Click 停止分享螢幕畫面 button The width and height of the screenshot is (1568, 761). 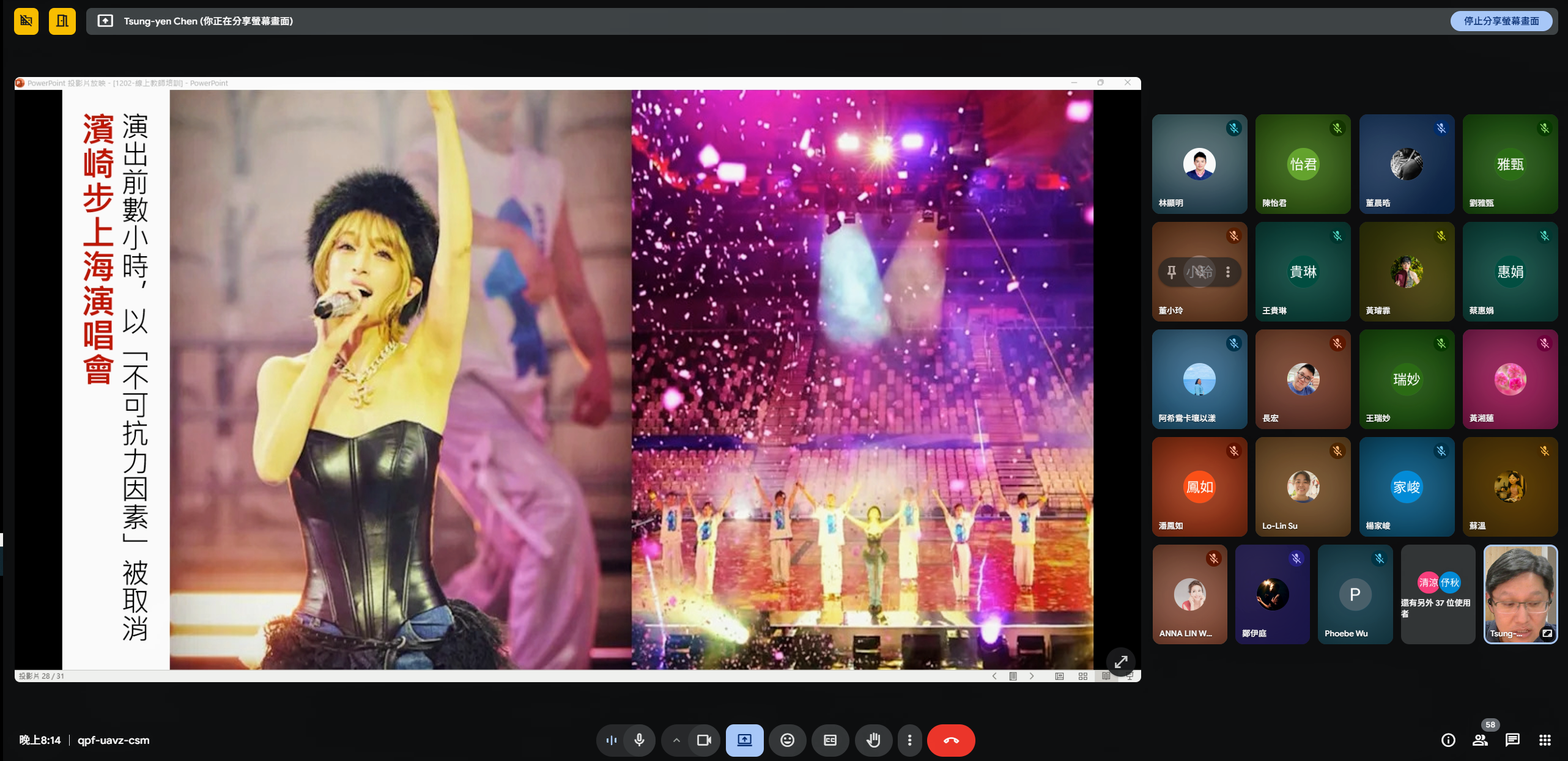(1501, 21)
